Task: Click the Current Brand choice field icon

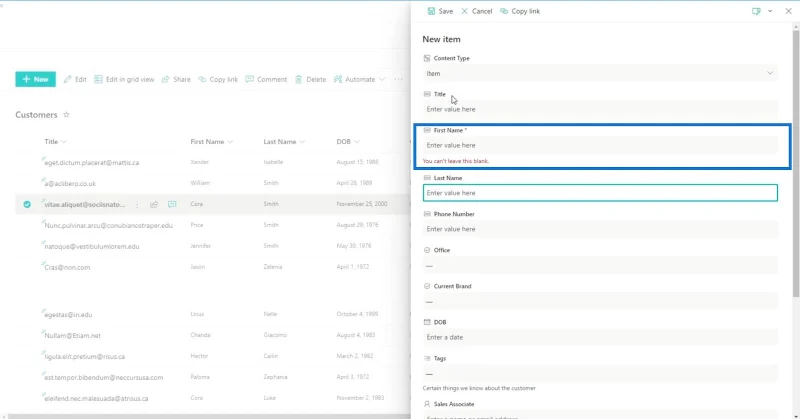Action: (427, 286)
